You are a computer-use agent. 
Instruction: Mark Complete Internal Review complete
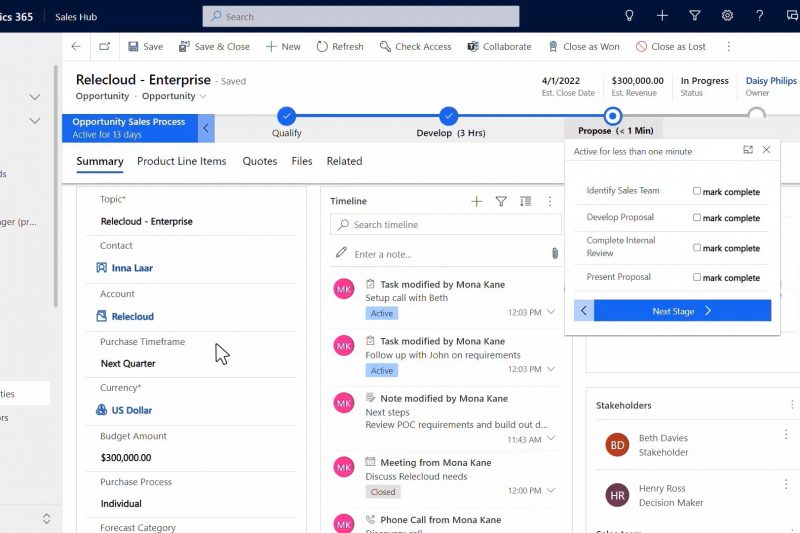tap(696, 247)
